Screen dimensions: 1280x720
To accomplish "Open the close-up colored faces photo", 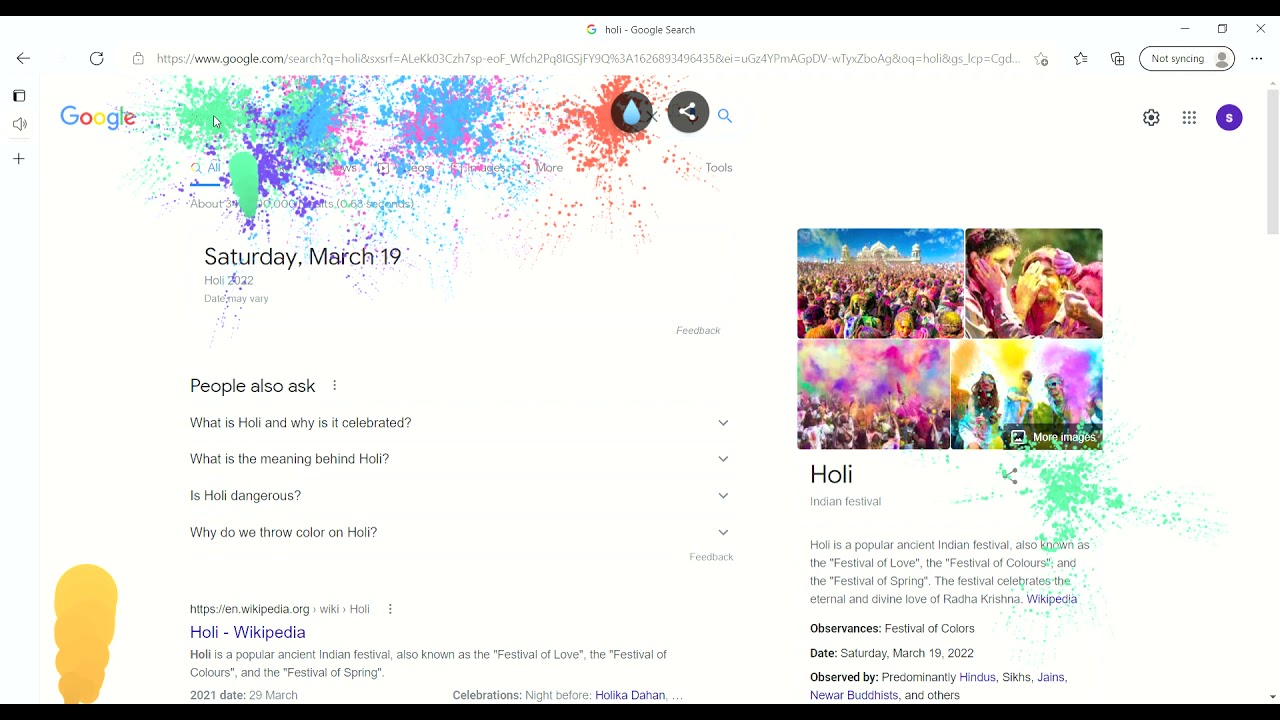I will click(x=1034, y=283).
